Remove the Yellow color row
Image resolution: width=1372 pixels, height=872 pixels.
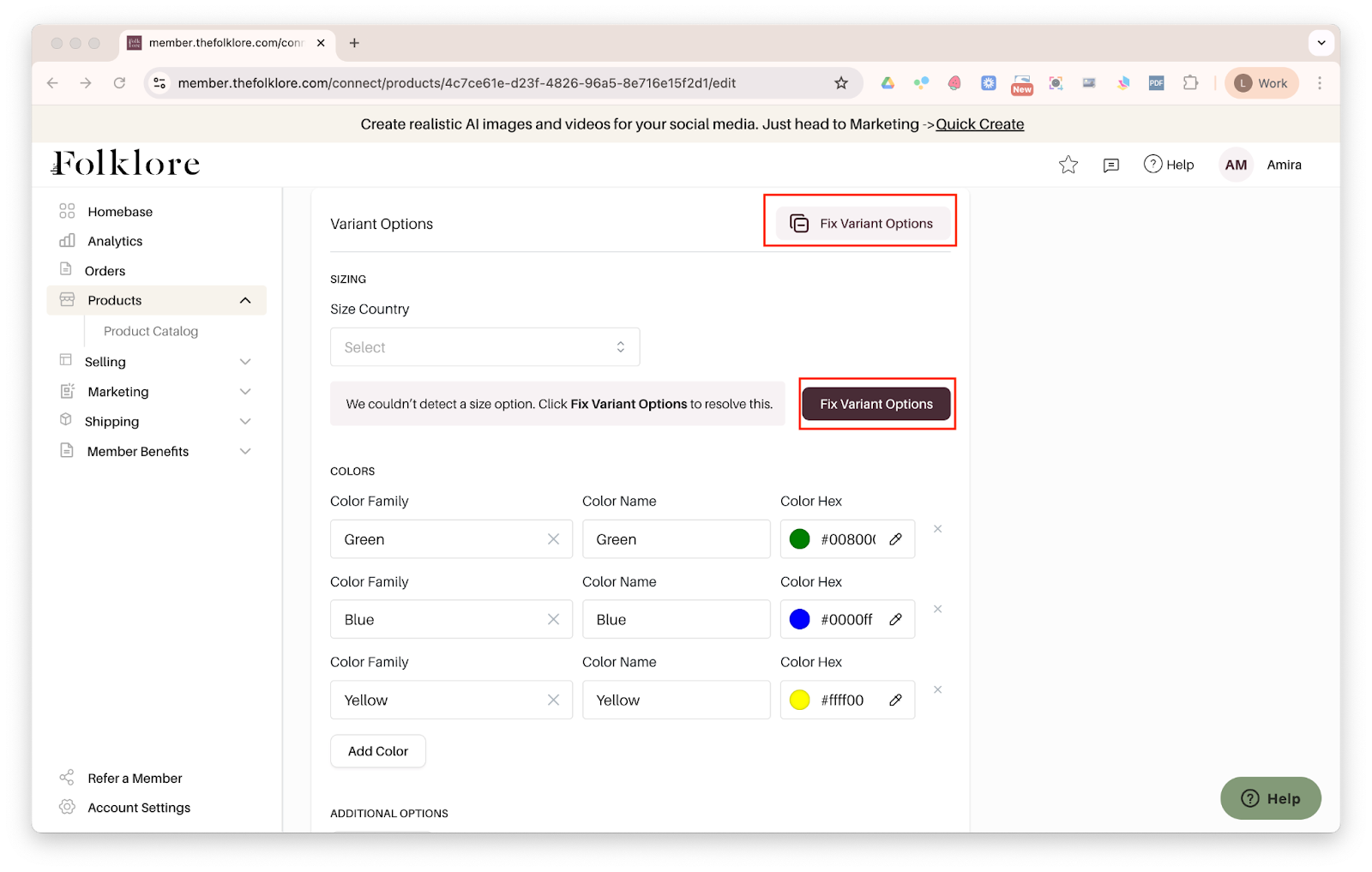pyautogui.click(x=937, y=690)
